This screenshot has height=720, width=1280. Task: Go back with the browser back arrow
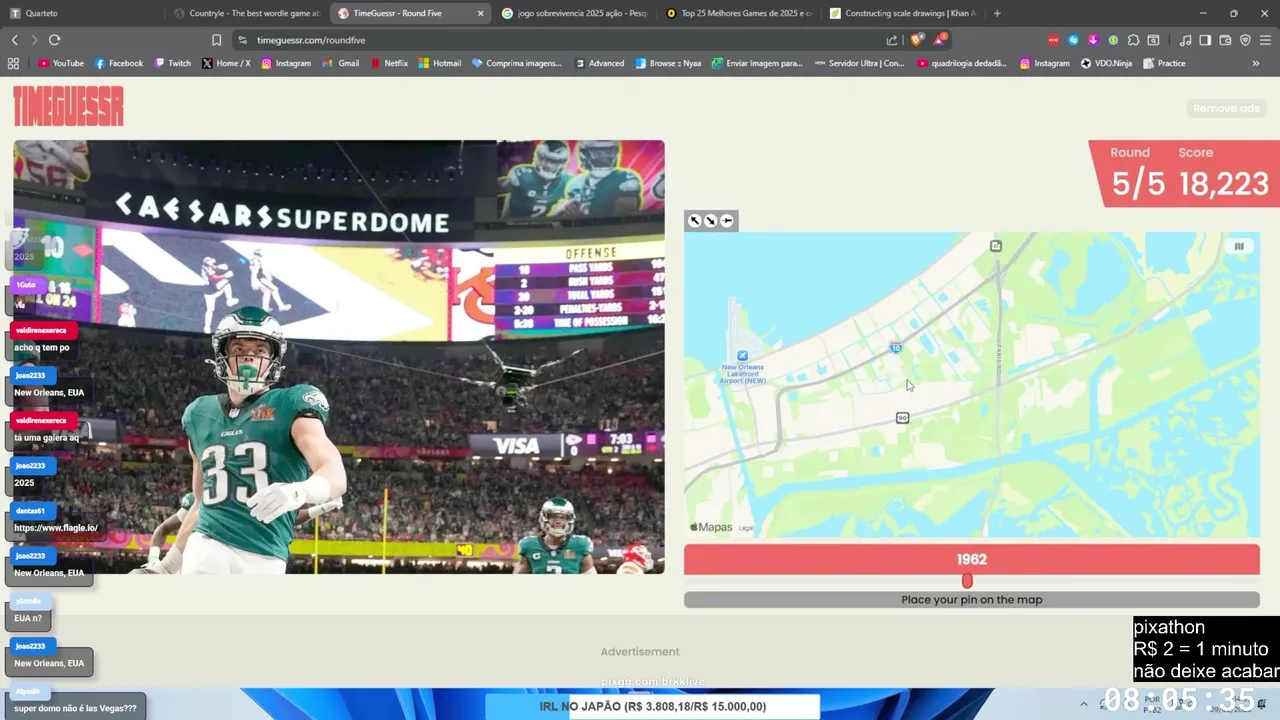[x=15, y=40]
